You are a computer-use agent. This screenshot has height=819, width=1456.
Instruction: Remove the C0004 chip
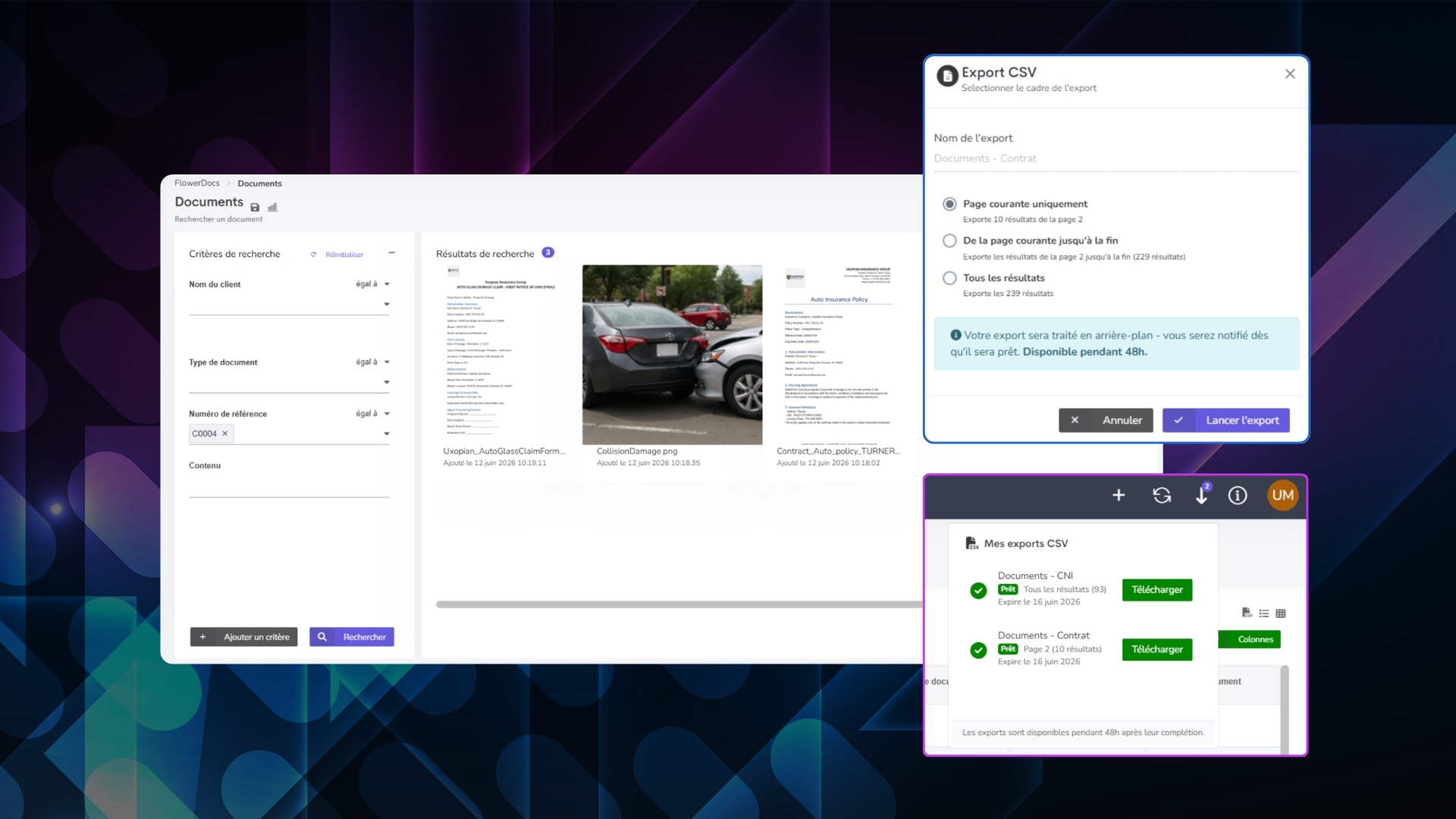point(224,434)
